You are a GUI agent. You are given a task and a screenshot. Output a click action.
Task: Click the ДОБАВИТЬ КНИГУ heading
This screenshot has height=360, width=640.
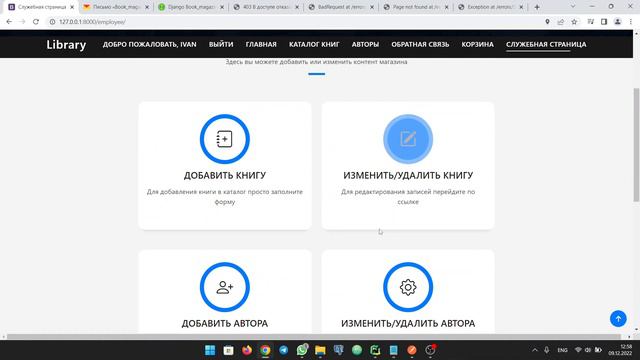(x=224, y=175)
